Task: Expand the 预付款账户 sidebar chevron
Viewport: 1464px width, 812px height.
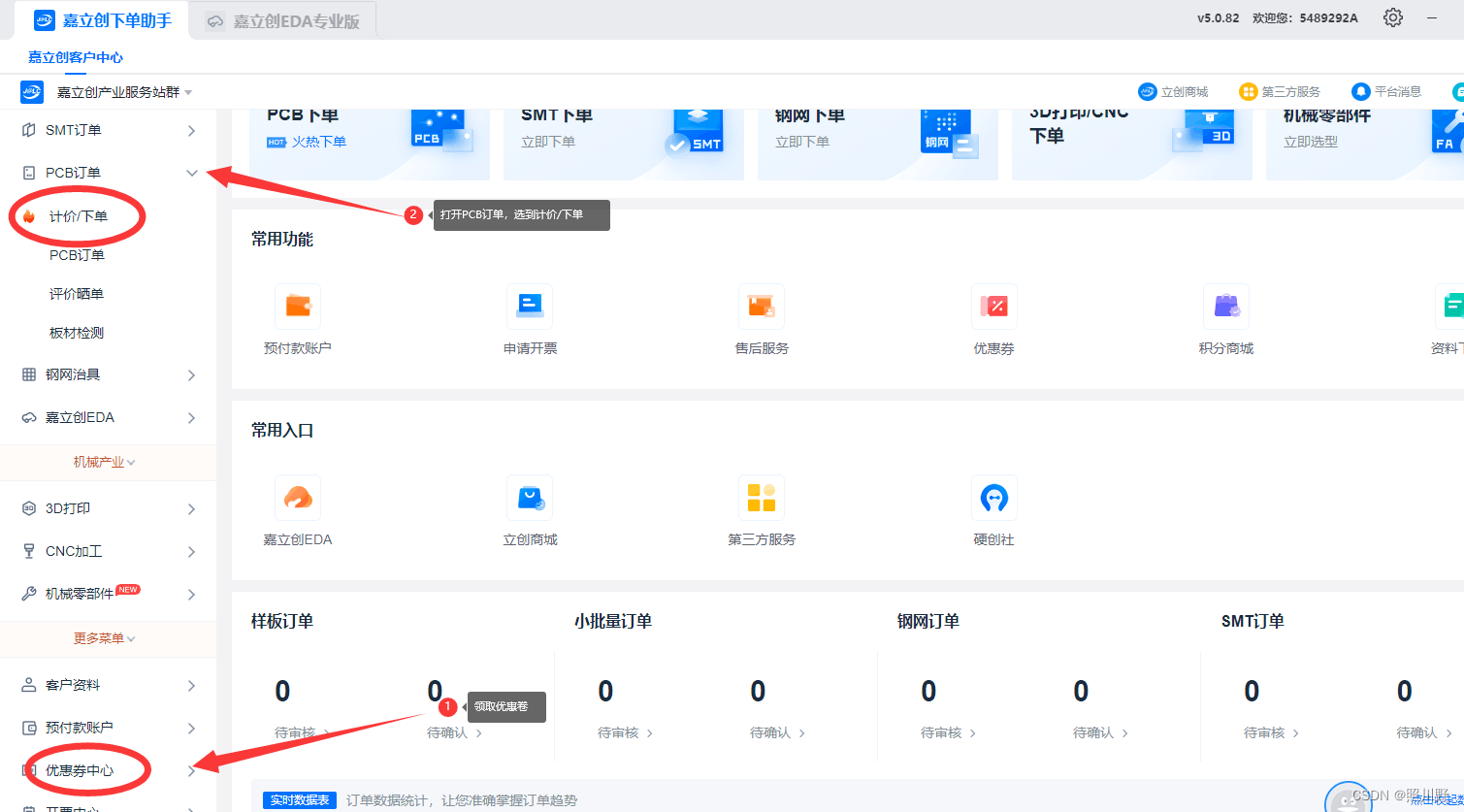Action: click(191, 728)
